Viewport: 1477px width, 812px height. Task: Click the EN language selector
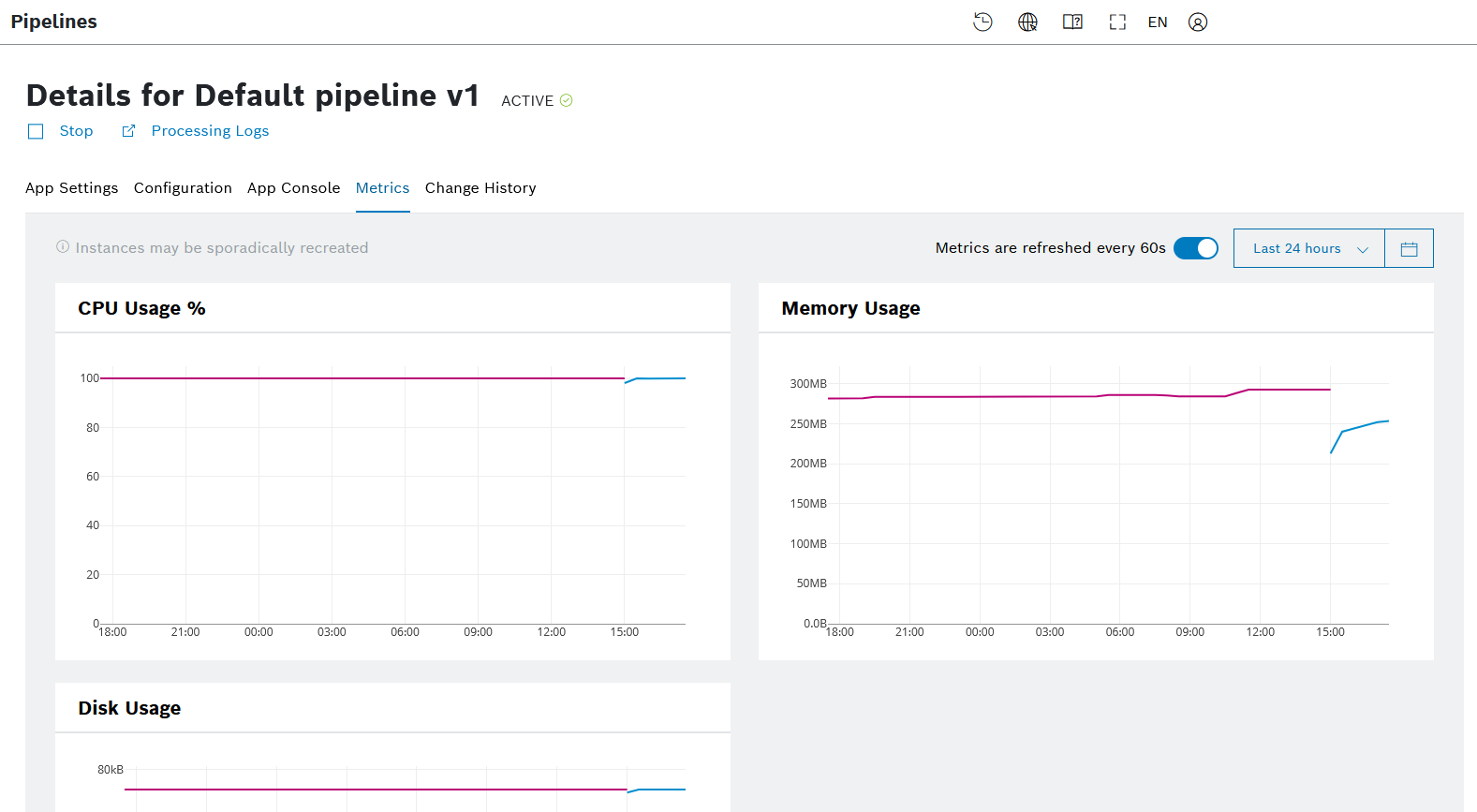click(1158, 22)
